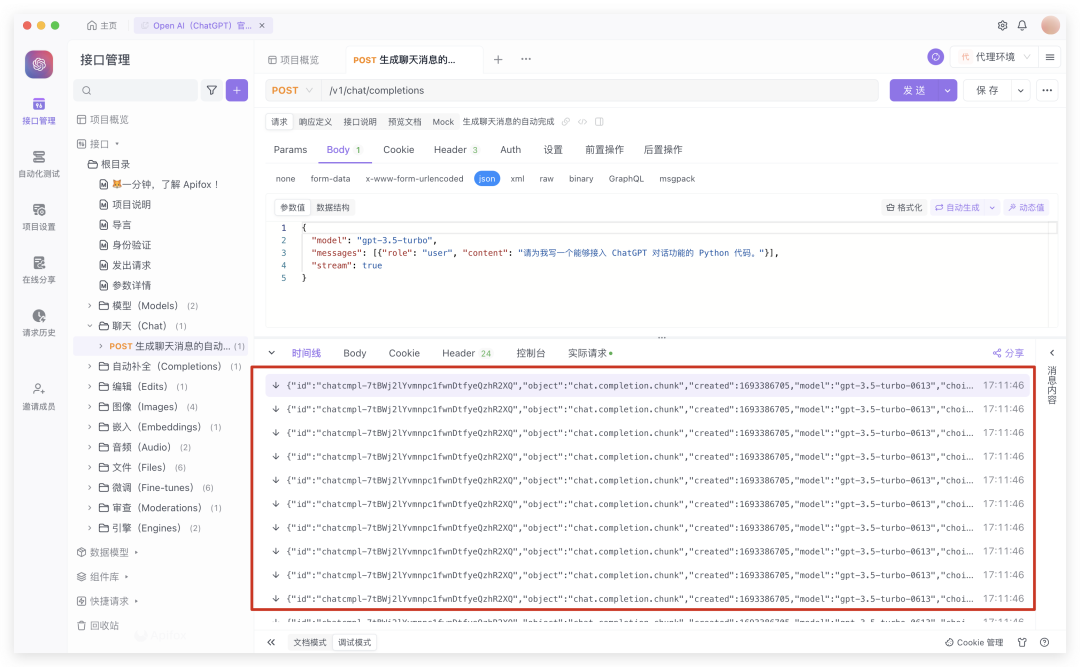Click the 保存 save button

tap(986, 90)
